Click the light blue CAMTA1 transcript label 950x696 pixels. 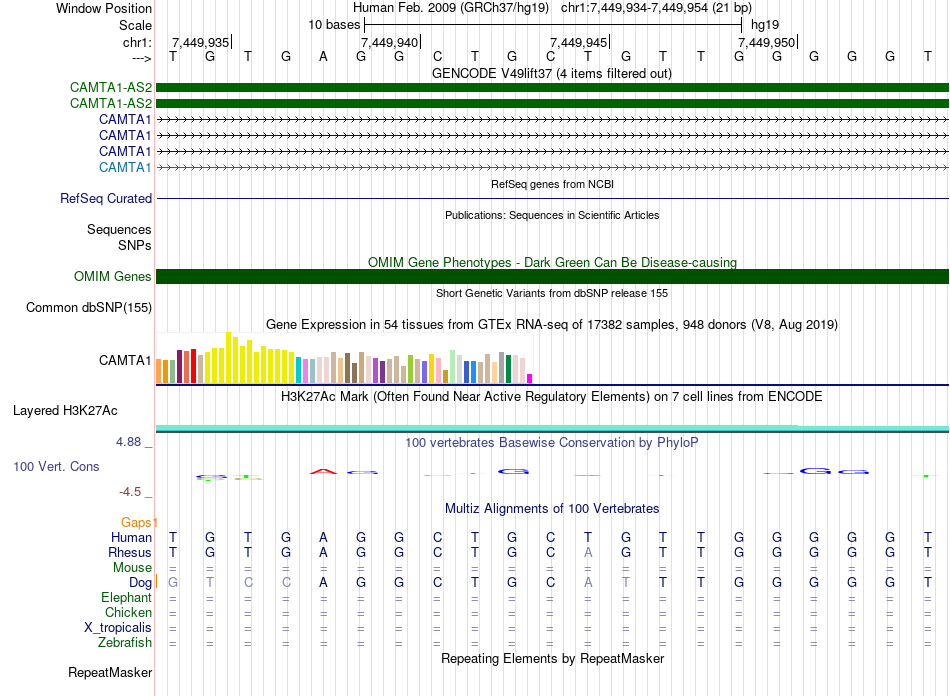click(125, 167)
